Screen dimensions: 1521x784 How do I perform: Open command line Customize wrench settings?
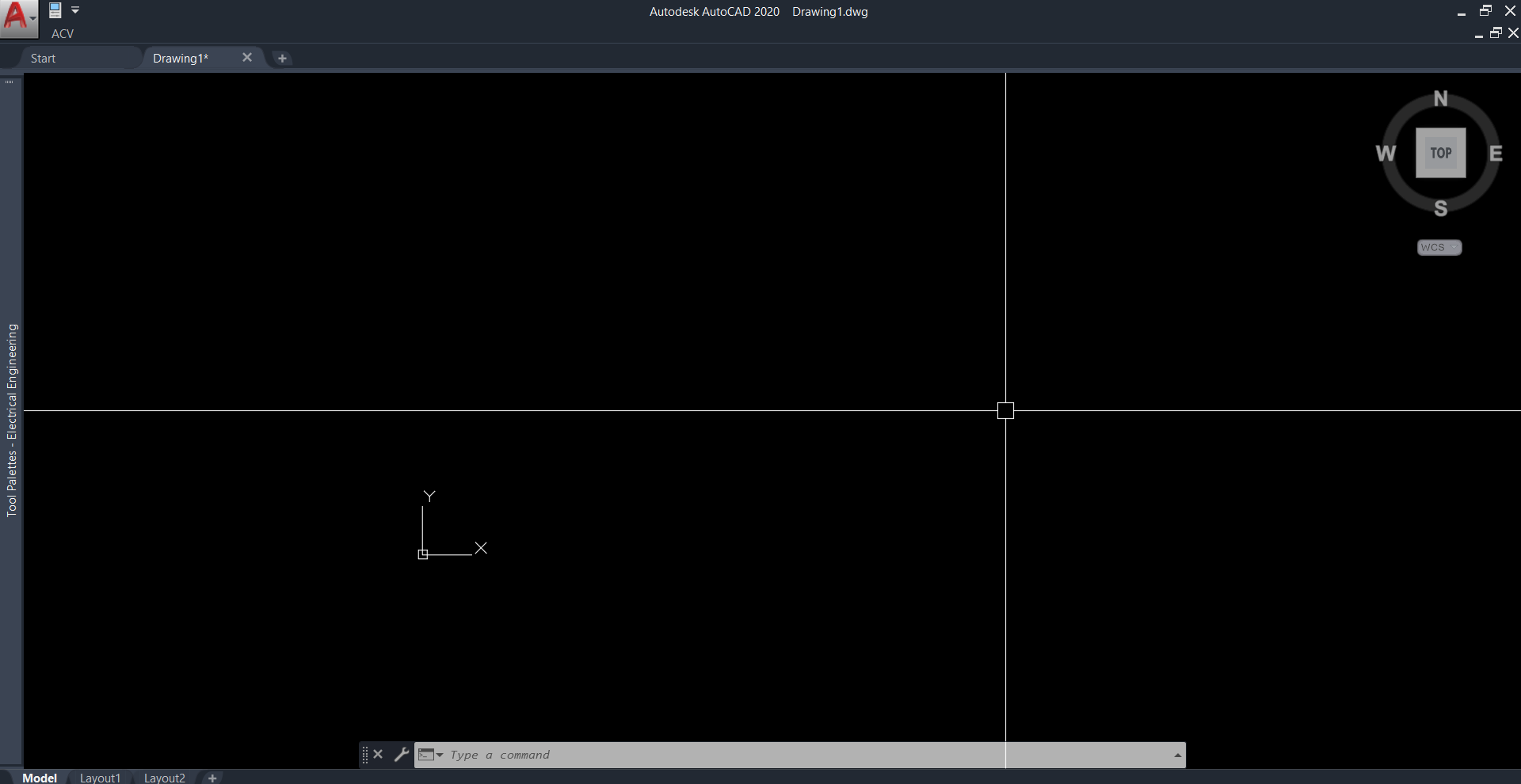pyautogui.click(x=402, y=755)
